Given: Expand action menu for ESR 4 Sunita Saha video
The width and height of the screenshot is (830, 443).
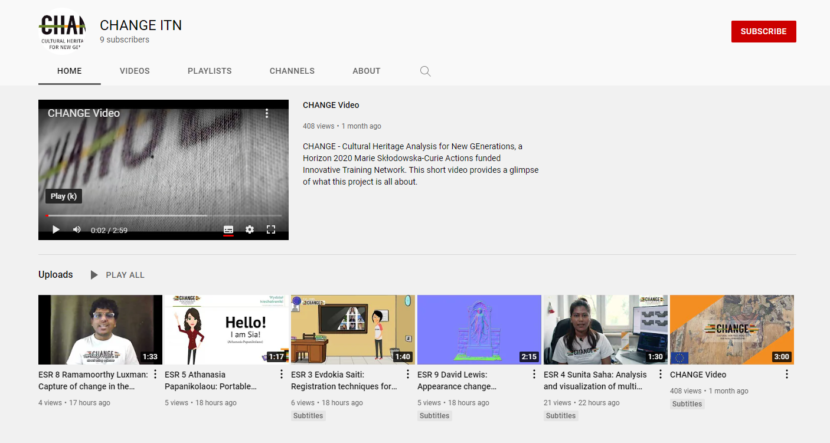Looking at the screenshot, I should pyautogui.click(x=661, y=375).
